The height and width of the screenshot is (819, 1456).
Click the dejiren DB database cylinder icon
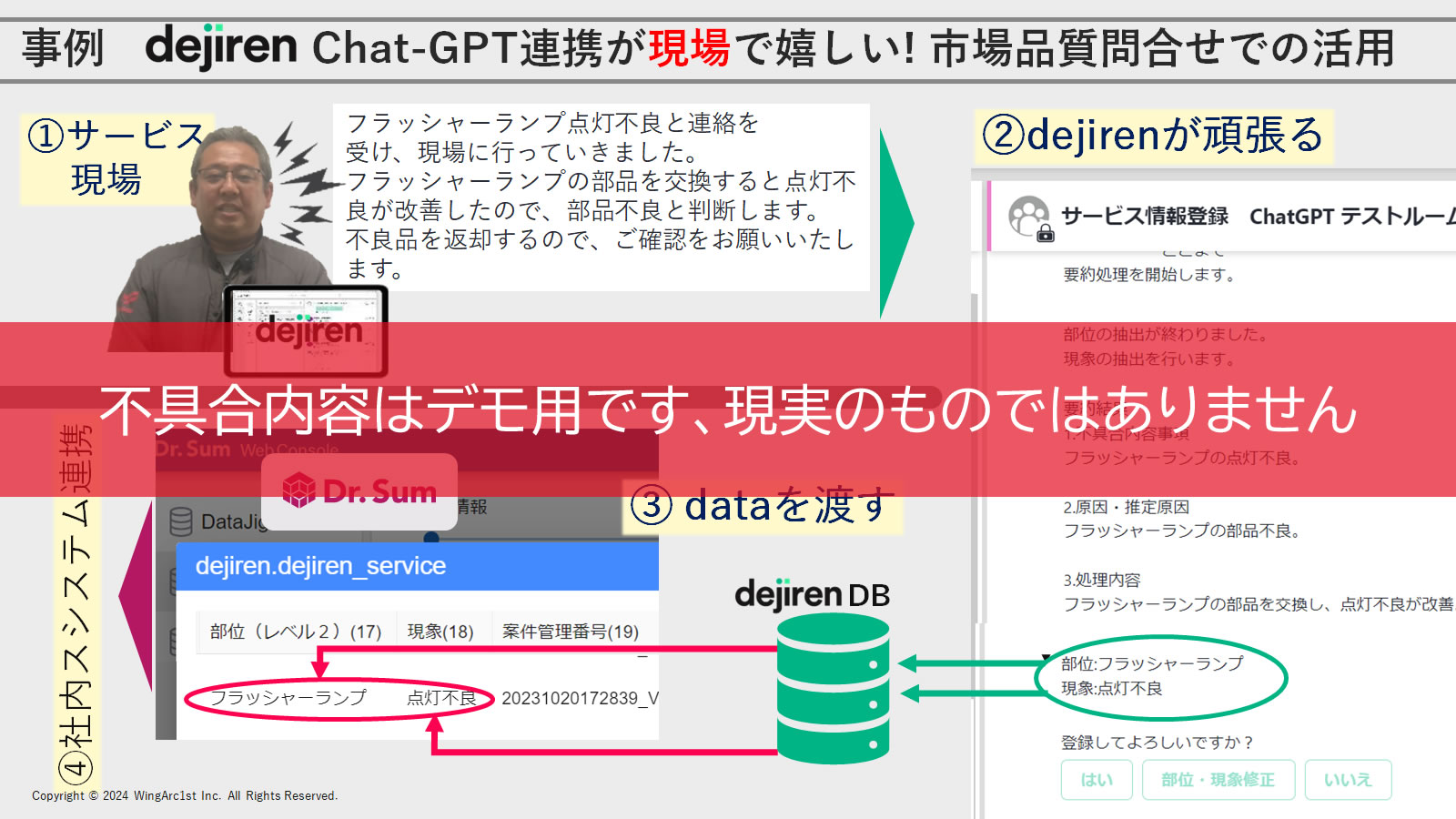(x=833, y=688)
